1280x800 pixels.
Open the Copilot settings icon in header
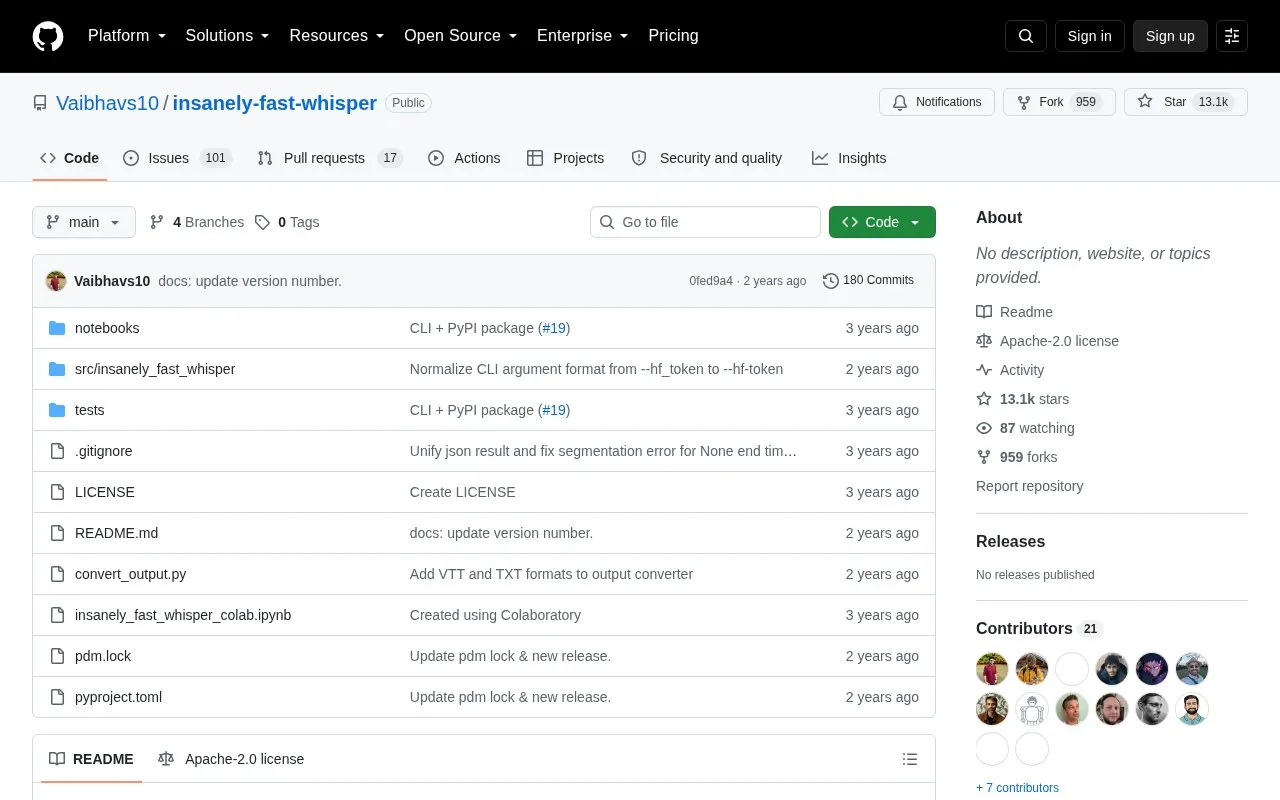tap(1232, 36)
